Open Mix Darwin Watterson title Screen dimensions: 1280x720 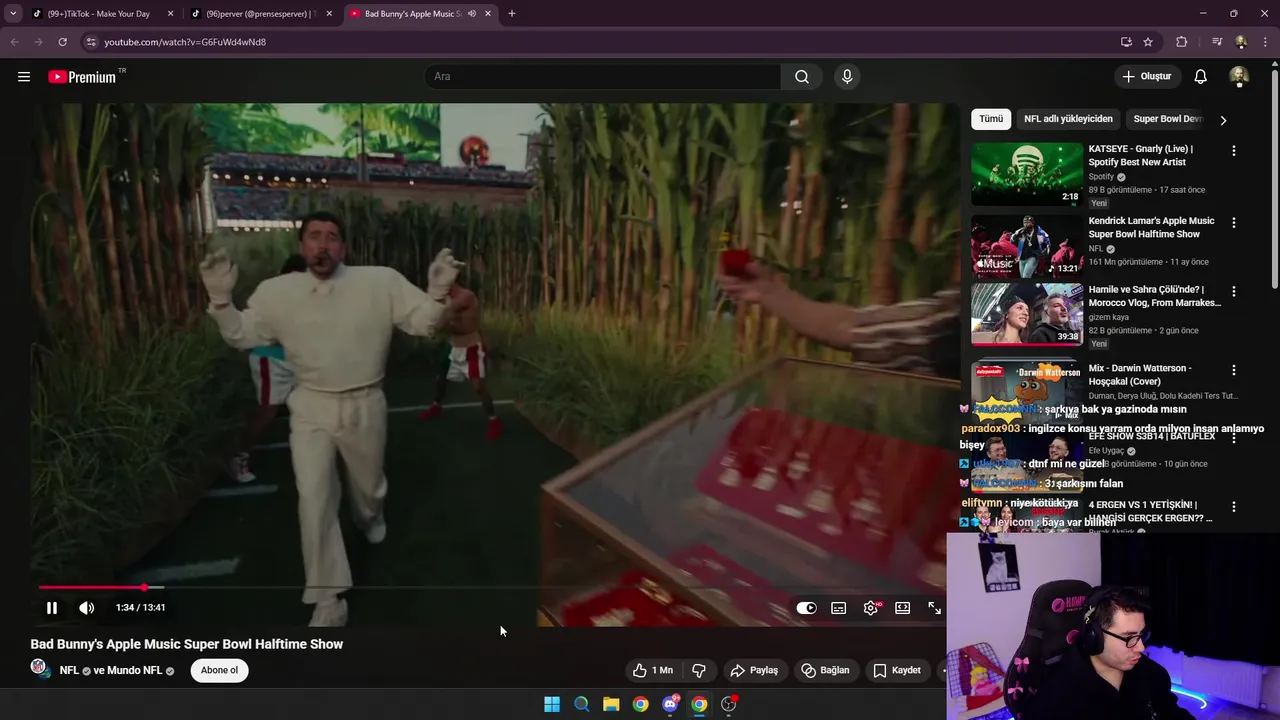tap(1140, 374)
